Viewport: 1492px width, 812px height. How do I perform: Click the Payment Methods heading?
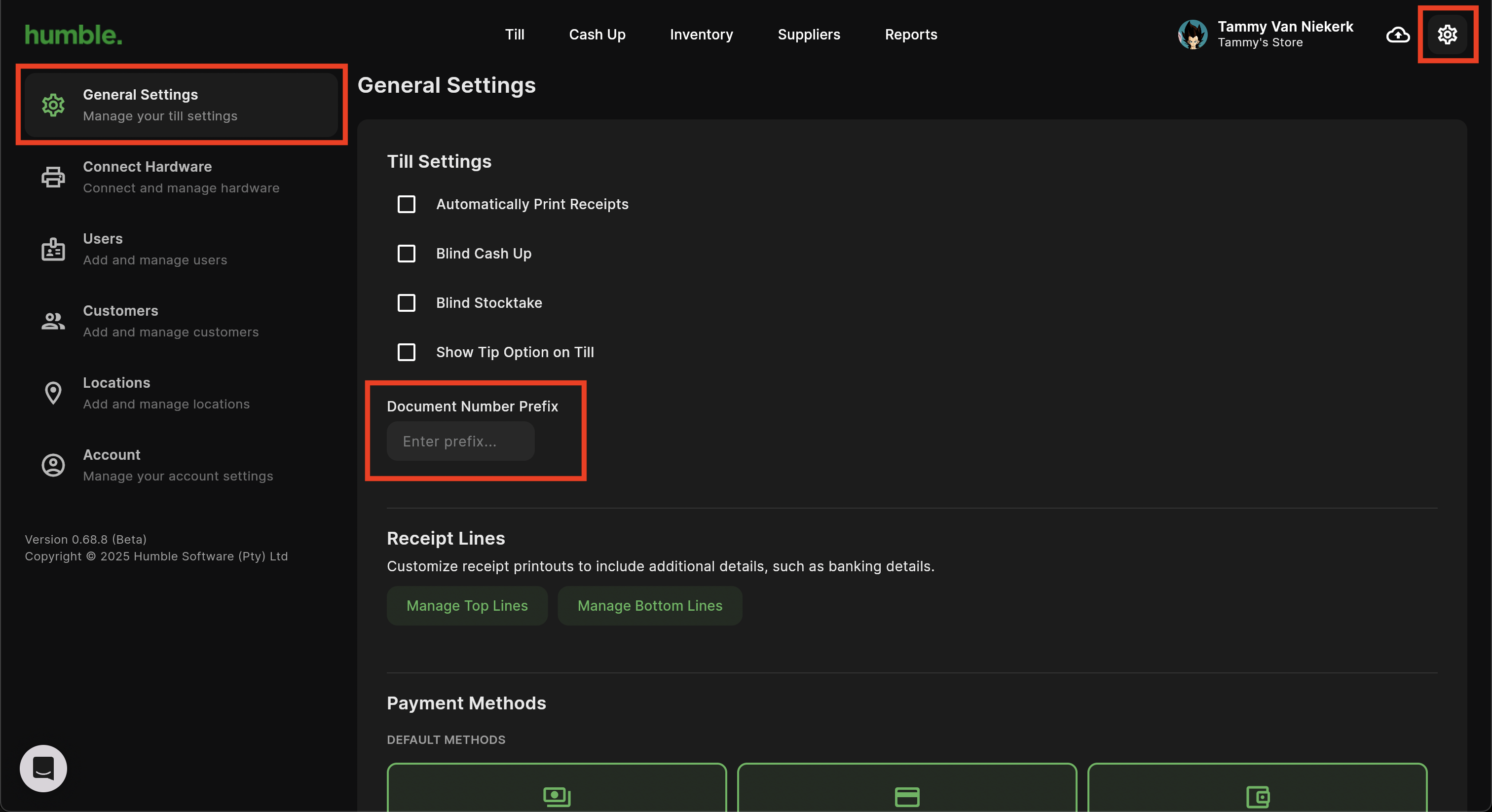[x=466, y=702]
